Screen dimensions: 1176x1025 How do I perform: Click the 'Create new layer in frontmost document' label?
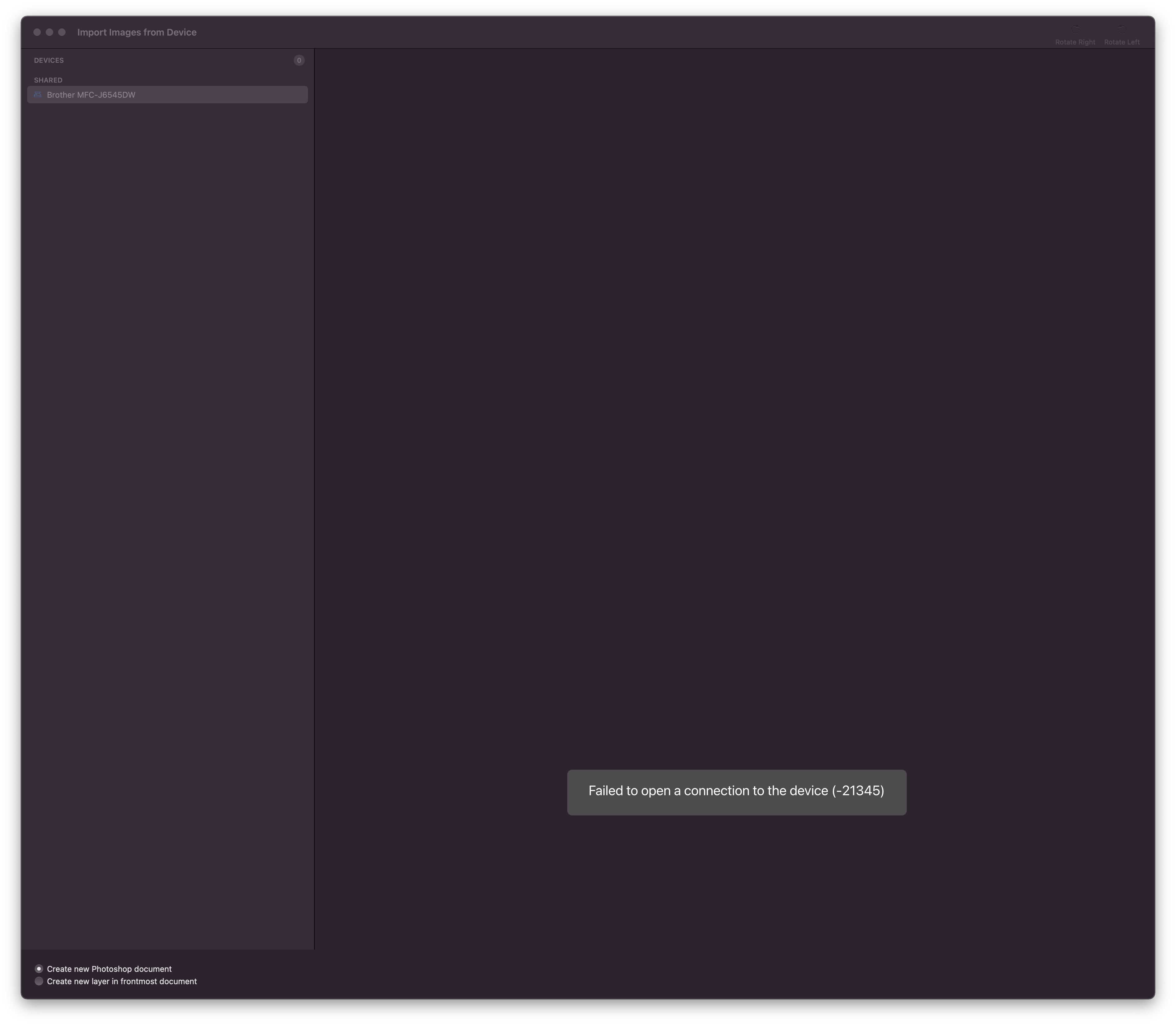pyautogui.click(x=122, y=981)
